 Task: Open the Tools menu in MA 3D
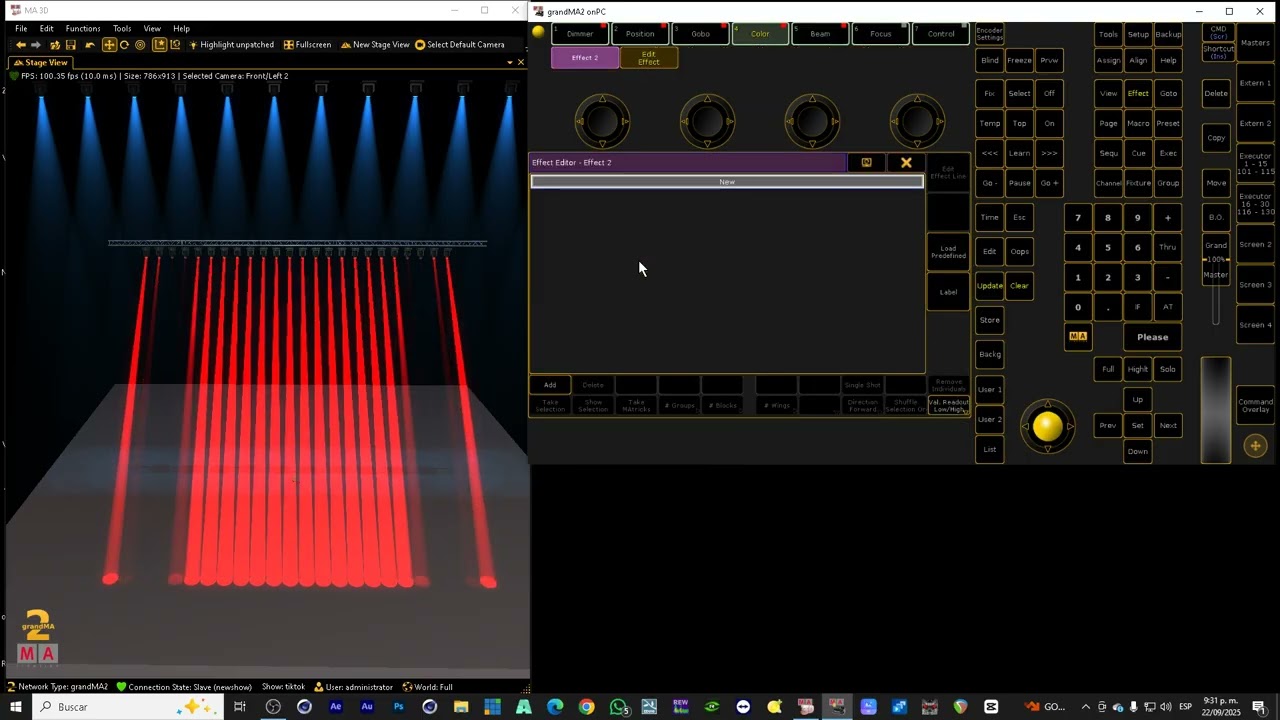coord(122,28)
